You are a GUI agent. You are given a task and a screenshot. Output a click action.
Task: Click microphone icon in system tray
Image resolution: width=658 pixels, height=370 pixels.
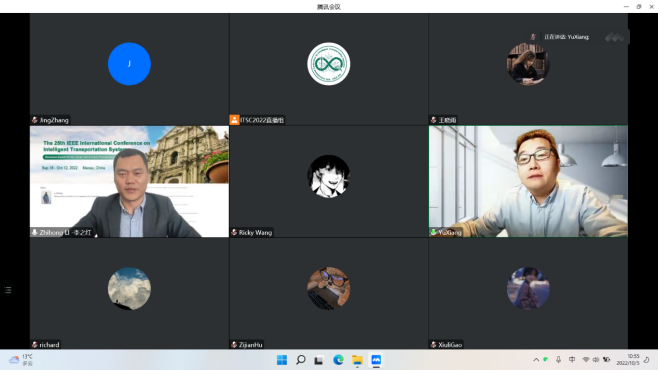tap(559, 360)
